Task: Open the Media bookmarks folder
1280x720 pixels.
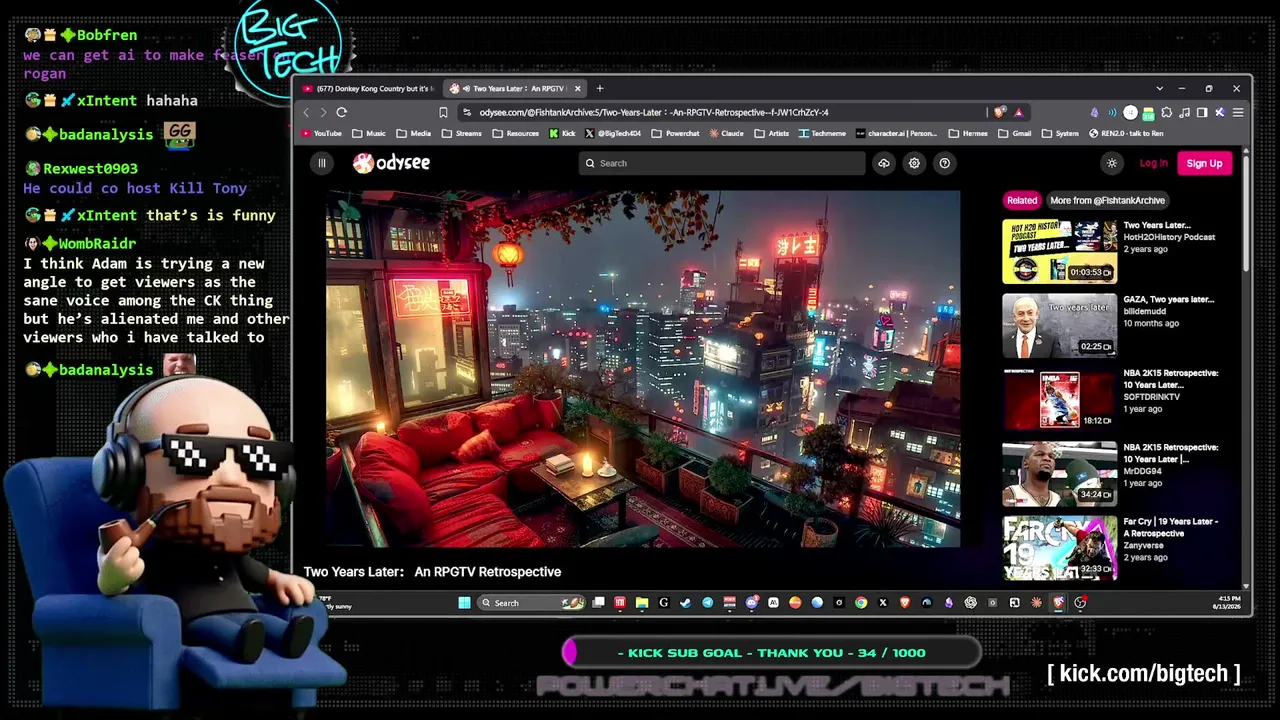Action: click(414, 133)
